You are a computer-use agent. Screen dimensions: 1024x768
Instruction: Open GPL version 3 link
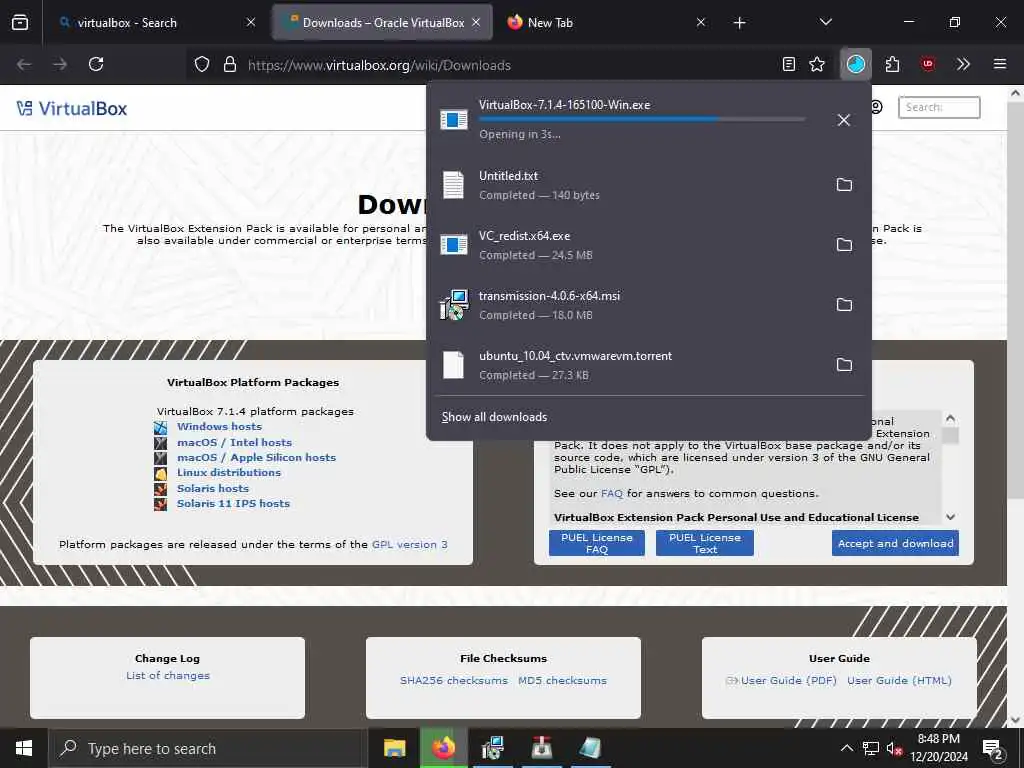pos(409,544)
